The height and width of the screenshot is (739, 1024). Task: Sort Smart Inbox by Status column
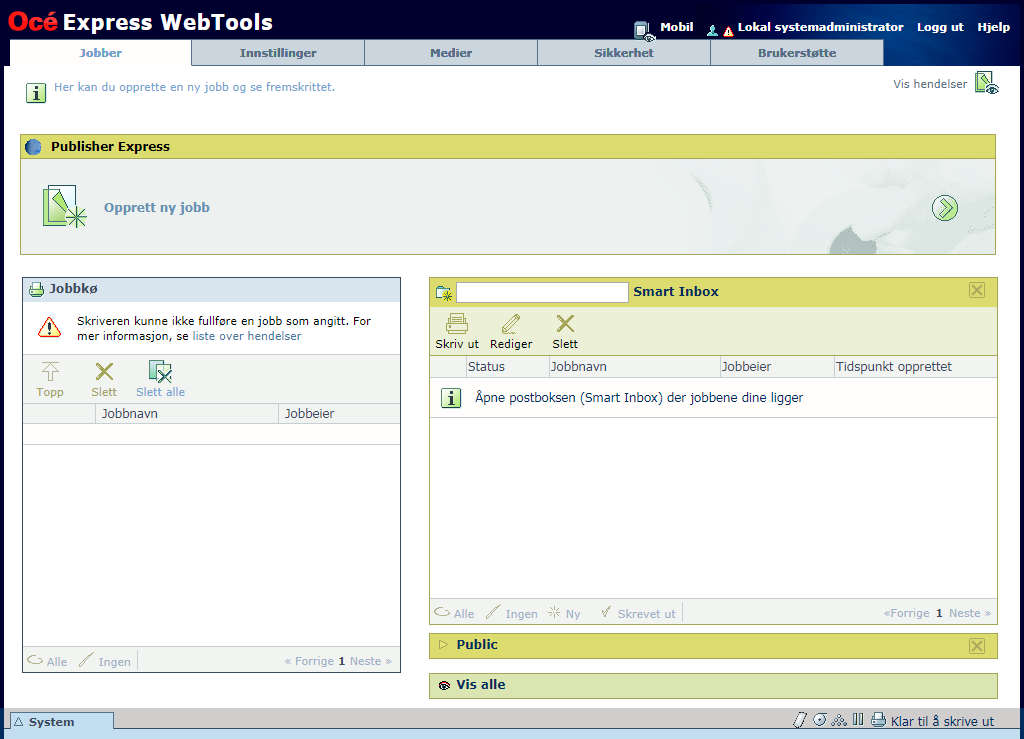pos(507,367)
